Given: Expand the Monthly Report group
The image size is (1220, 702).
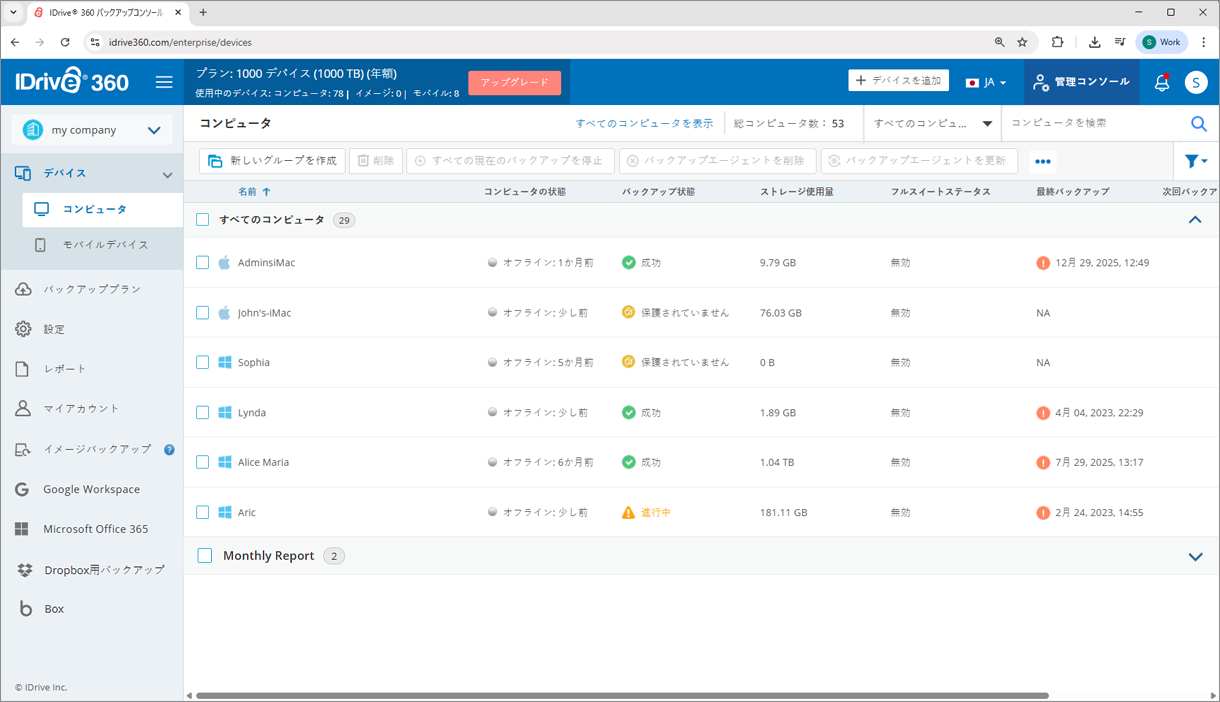Looking at the screenshot, I should click(x=1195, y=557).
